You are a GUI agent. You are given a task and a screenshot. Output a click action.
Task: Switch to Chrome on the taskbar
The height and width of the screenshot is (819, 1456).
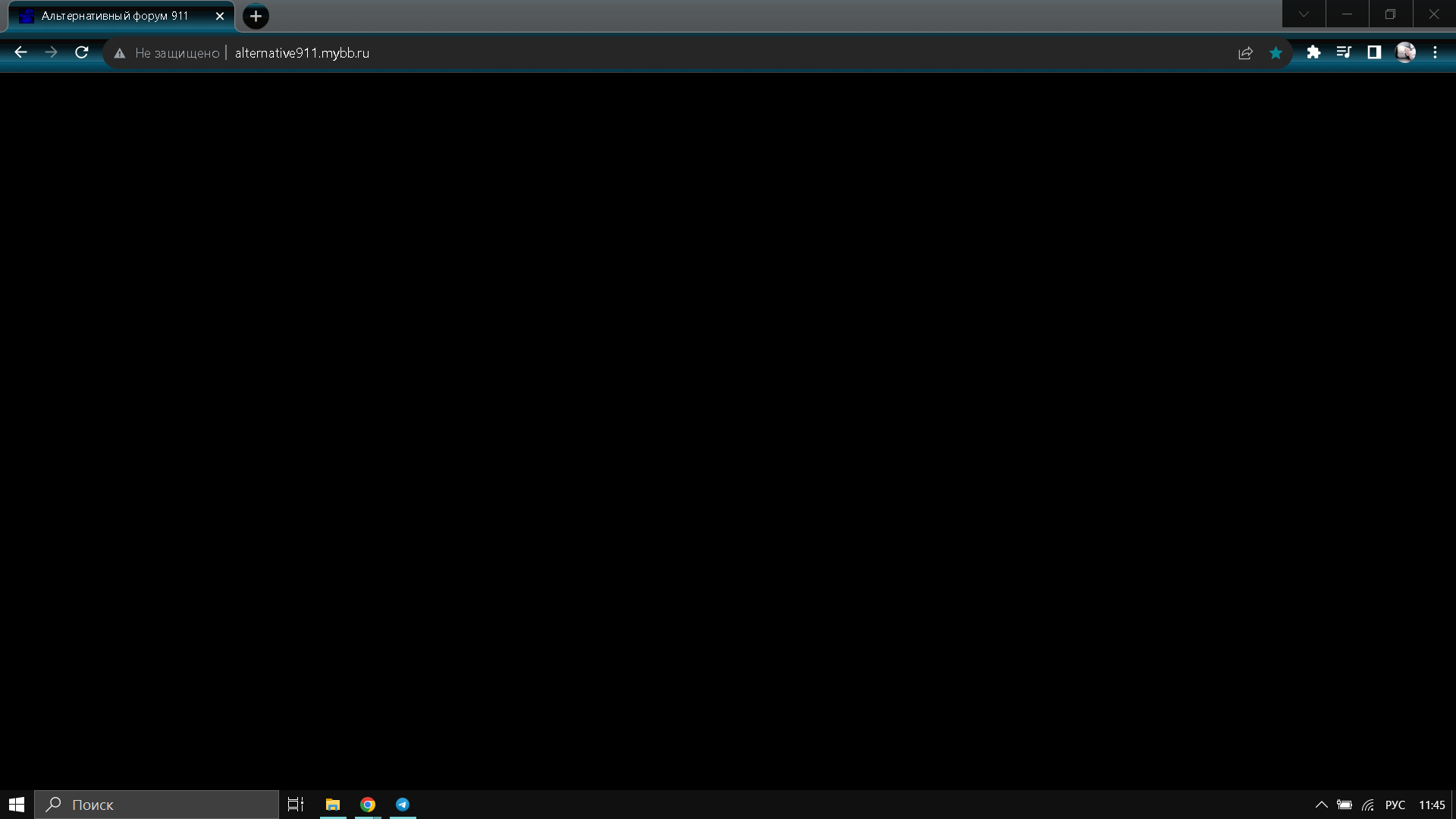368,805
